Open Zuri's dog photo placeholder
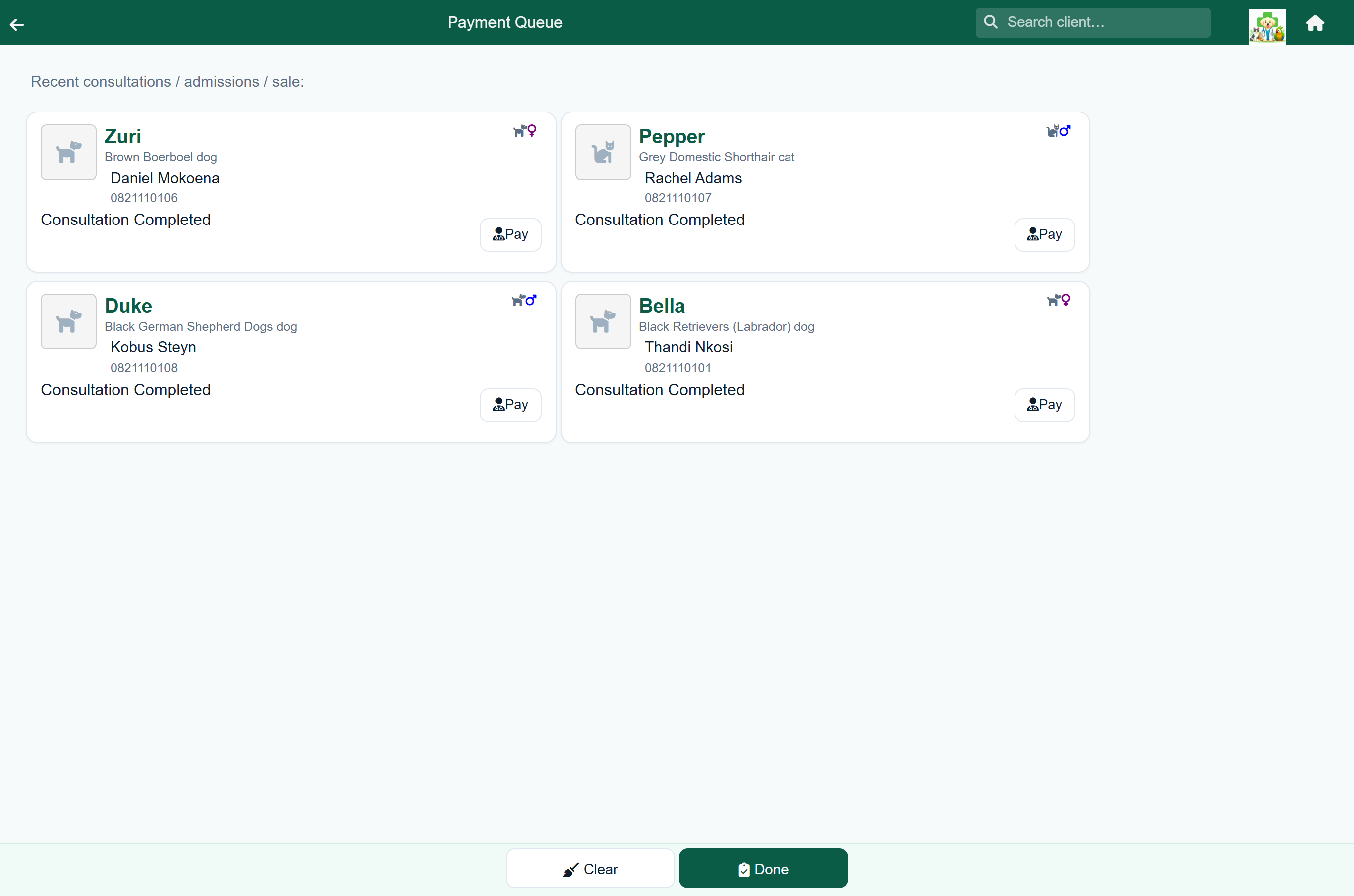Image resolution: width=1354 pixels, height=896 pixels. [69, 153]
